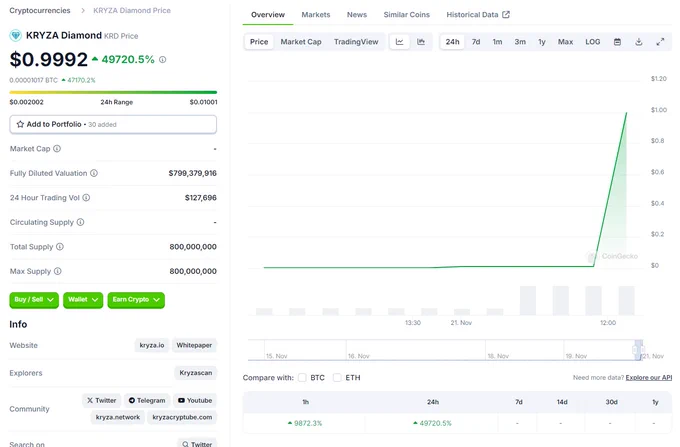Click info icon beside the price percentage
680x447 pixels.
(163, 59)
